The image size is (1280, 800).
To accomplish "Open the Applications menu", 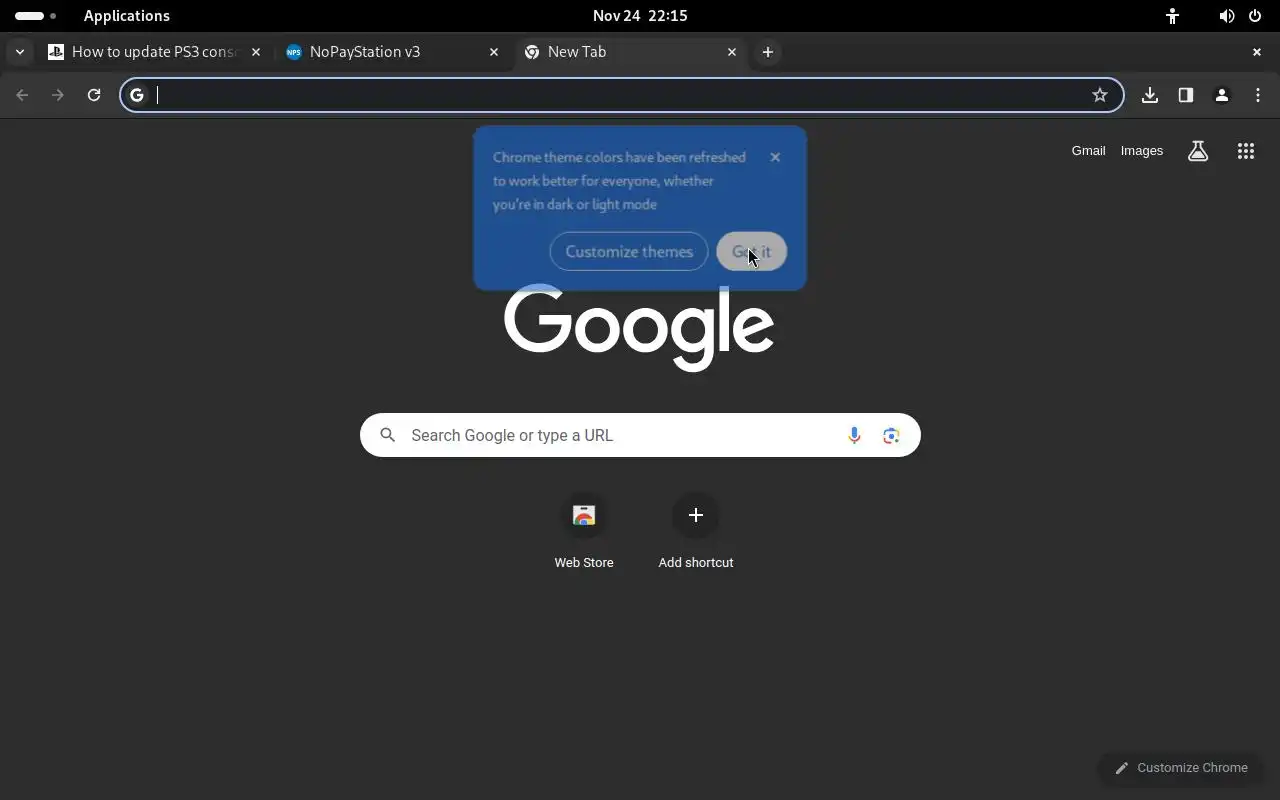I will tap(127, 16).
